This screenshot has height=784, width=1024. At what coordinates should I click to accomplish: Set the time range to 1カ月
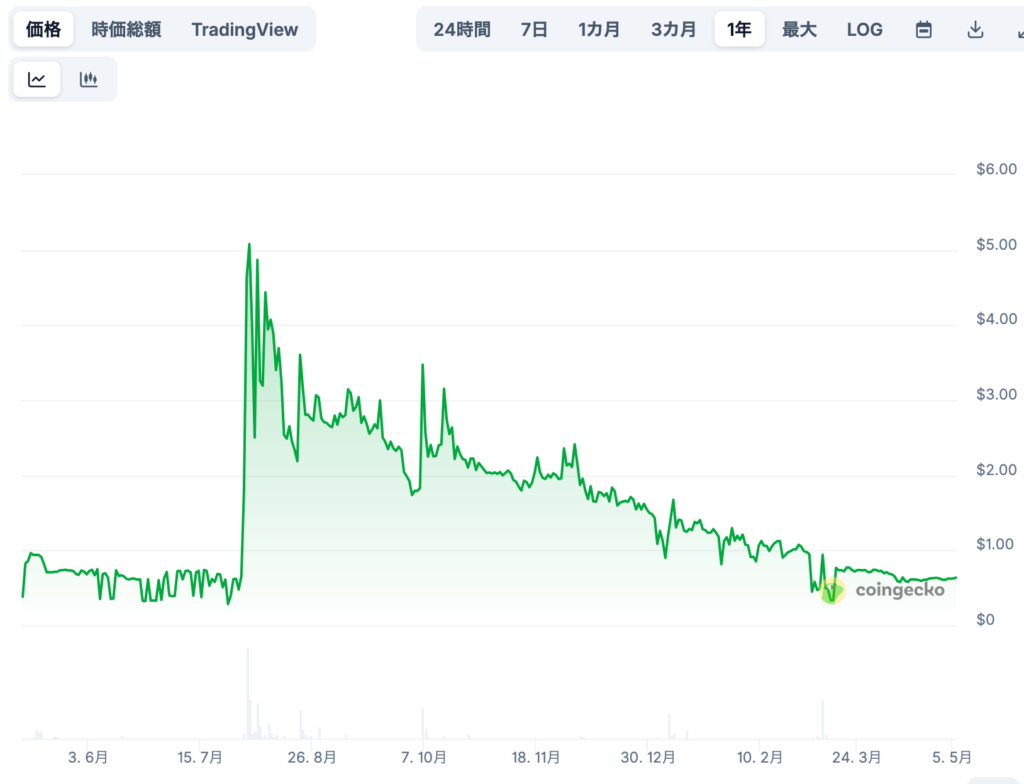coord(599,29)
